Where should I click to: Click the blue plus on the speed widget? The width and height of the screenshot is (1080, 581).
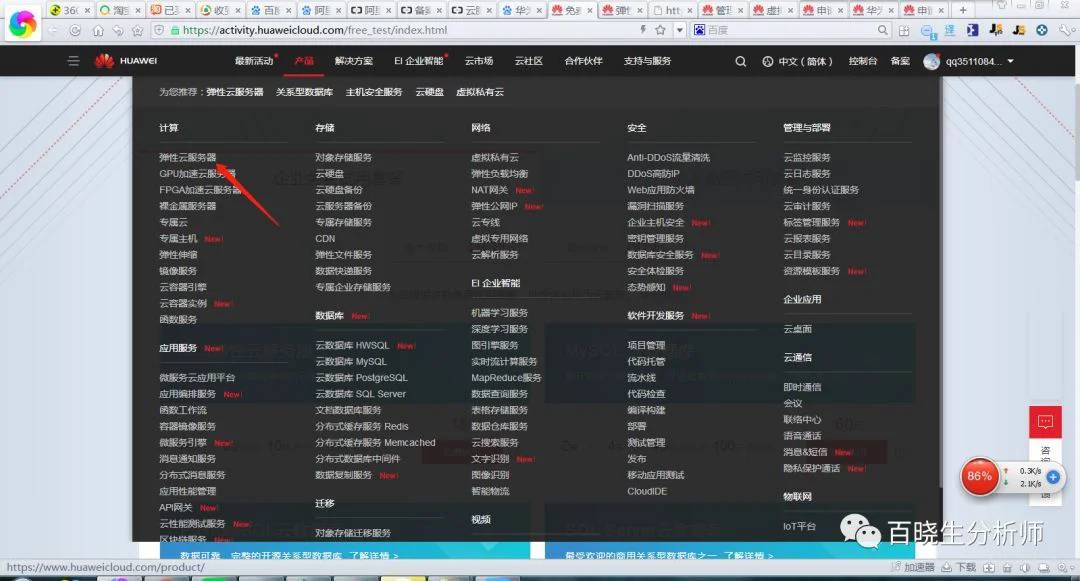point(1053,476)
